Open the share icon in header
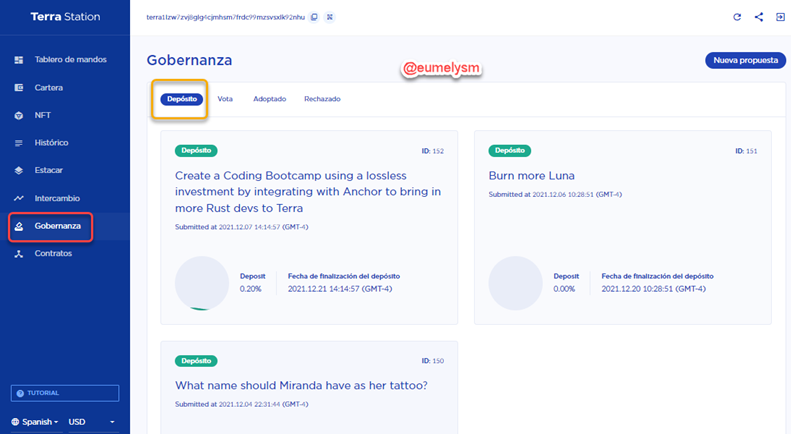 pyautogui.click(x=759, y=17)
